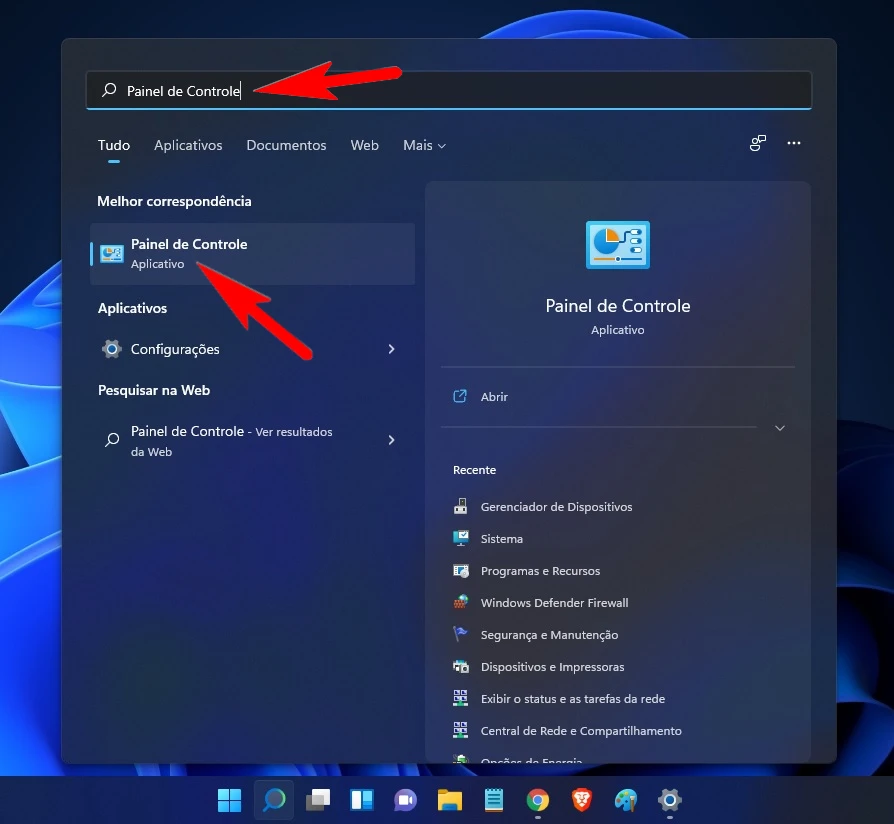The image size is (894, 824).
Task: Open the three-dots more options menu
Action: tap(794, 143)
